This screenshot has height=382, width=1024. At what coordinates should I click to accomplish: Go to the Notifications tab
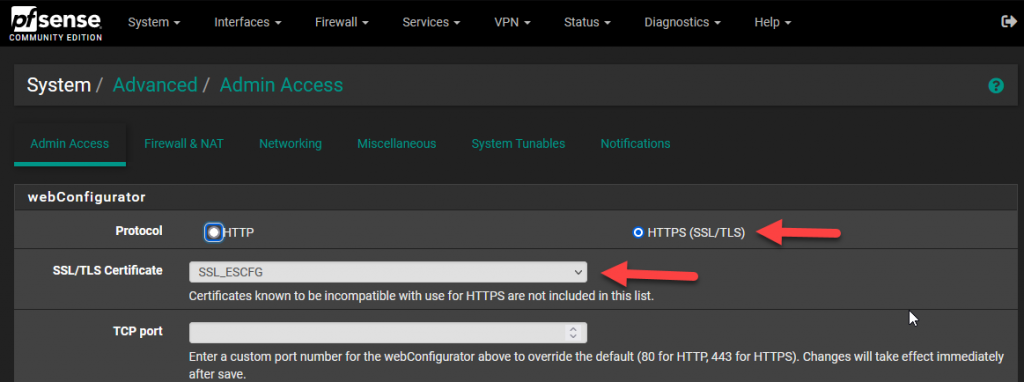tap(635, 144)
